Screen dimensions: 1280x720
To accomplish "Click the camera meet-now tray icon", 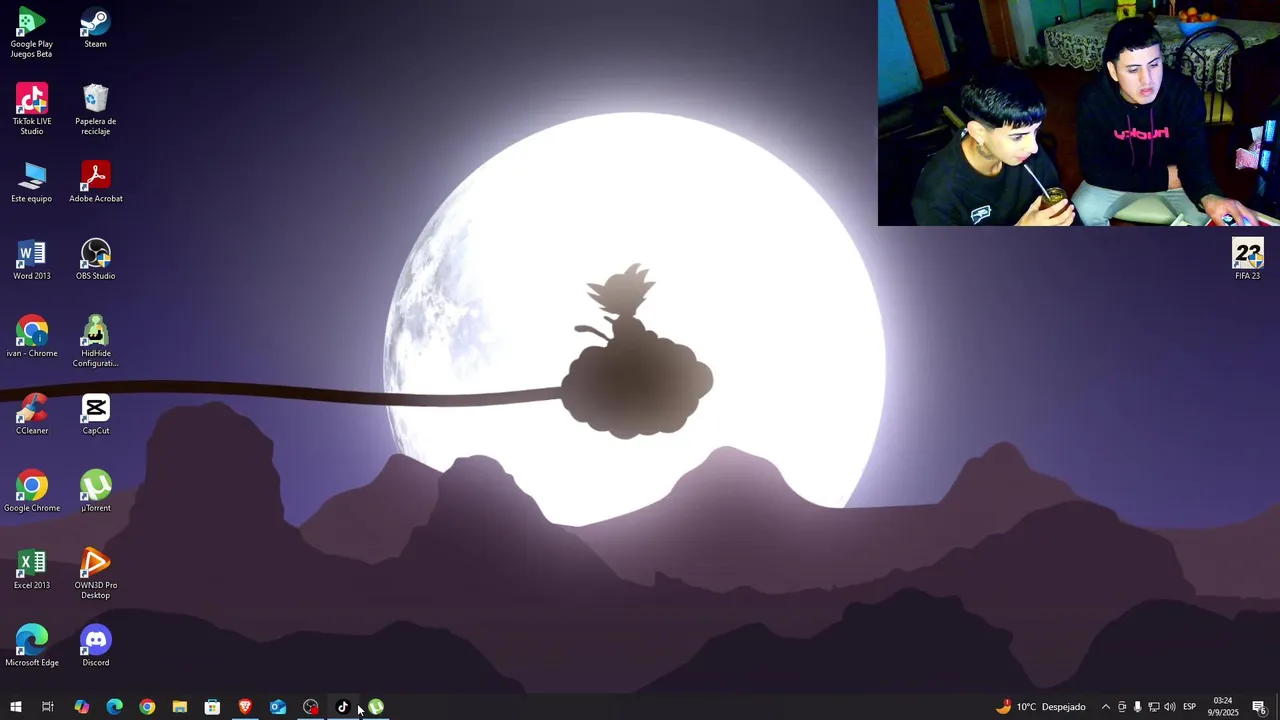I will [x=1122, y=707].
